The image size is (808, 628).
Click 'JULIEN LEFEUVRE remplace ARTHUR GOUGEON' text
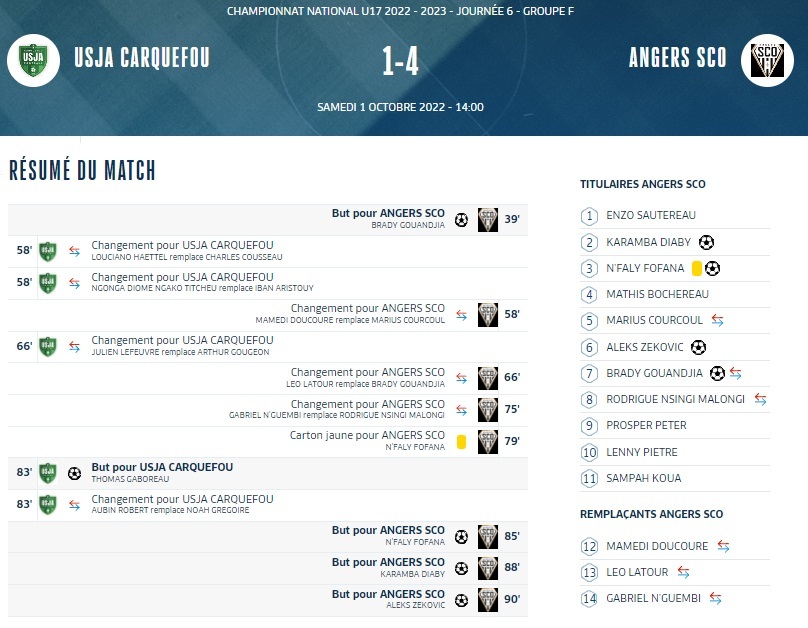[180, 352]
